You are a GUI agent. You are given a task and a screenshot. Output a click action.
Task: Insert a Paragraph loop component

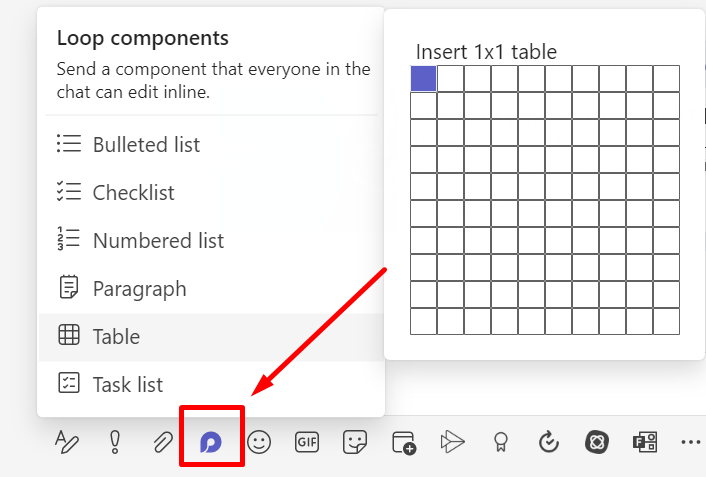point(139,289)
